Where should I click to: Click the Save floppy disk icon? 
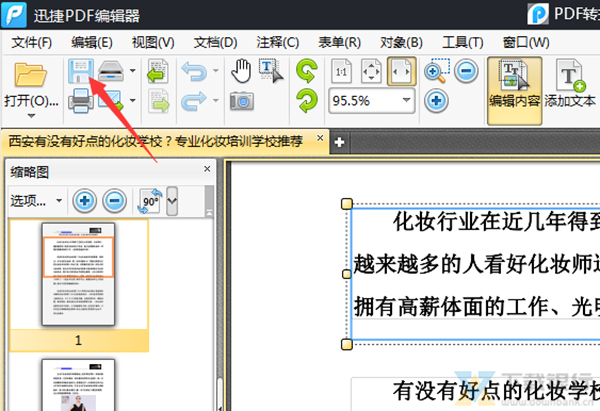pyautogui.click(x=80, y=71)
